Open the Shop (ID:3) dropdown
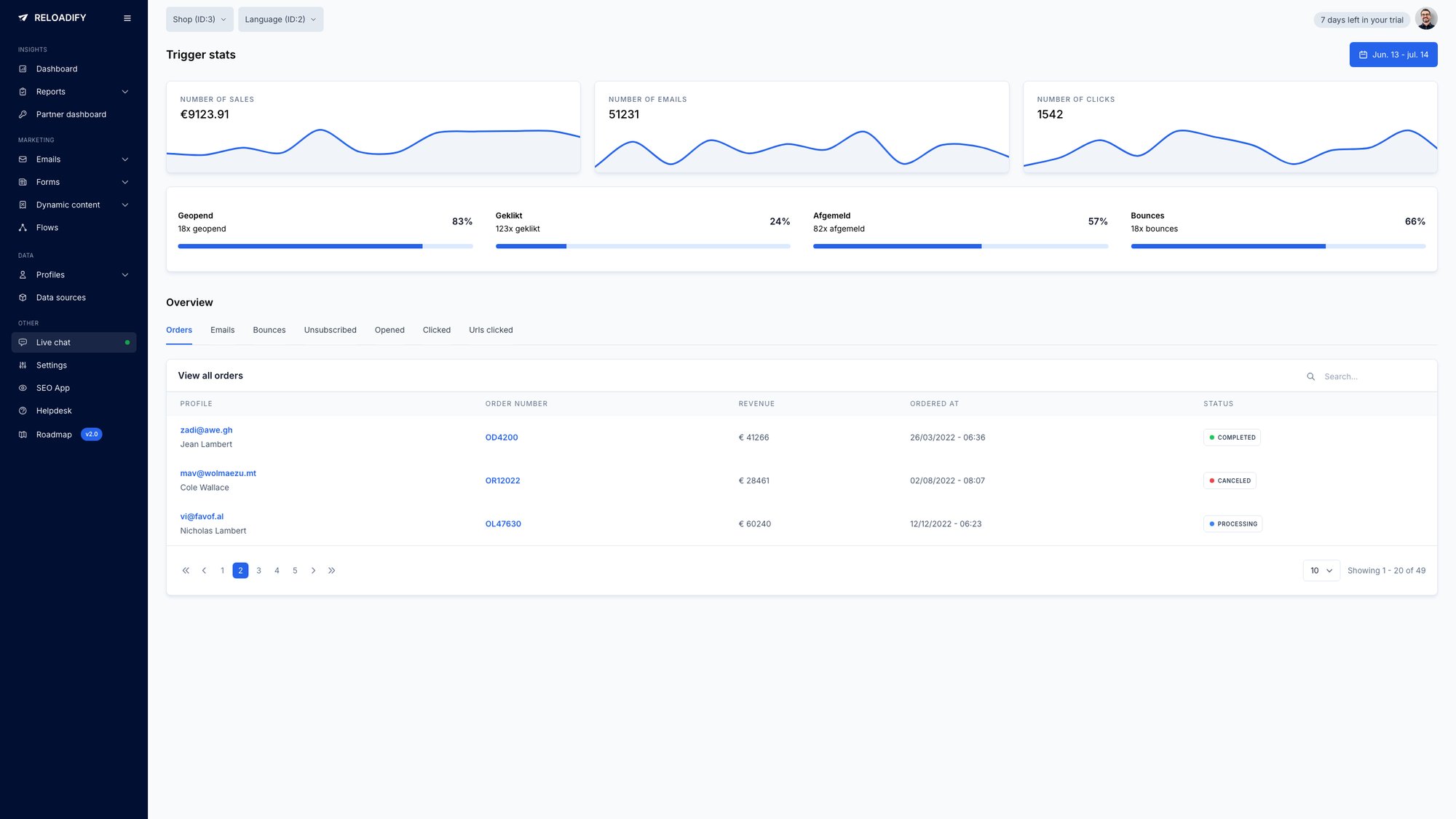The image size is (1456, 819). (199, 19)
